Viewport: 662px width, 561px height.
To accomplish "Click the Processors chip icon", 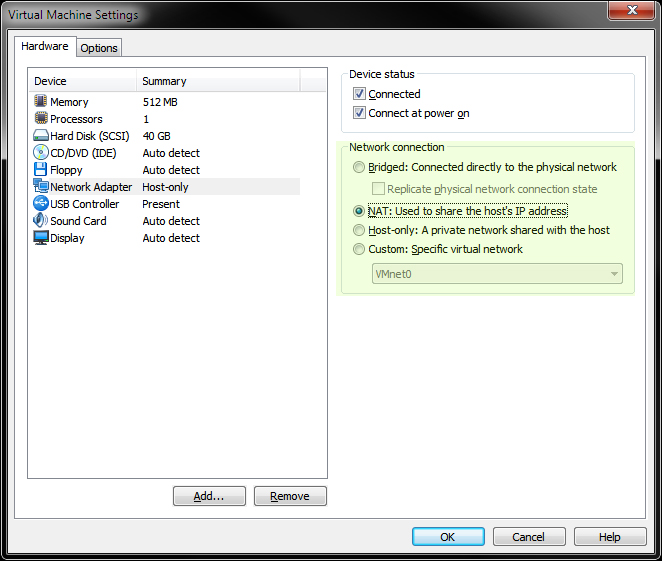I will [41, 119].
